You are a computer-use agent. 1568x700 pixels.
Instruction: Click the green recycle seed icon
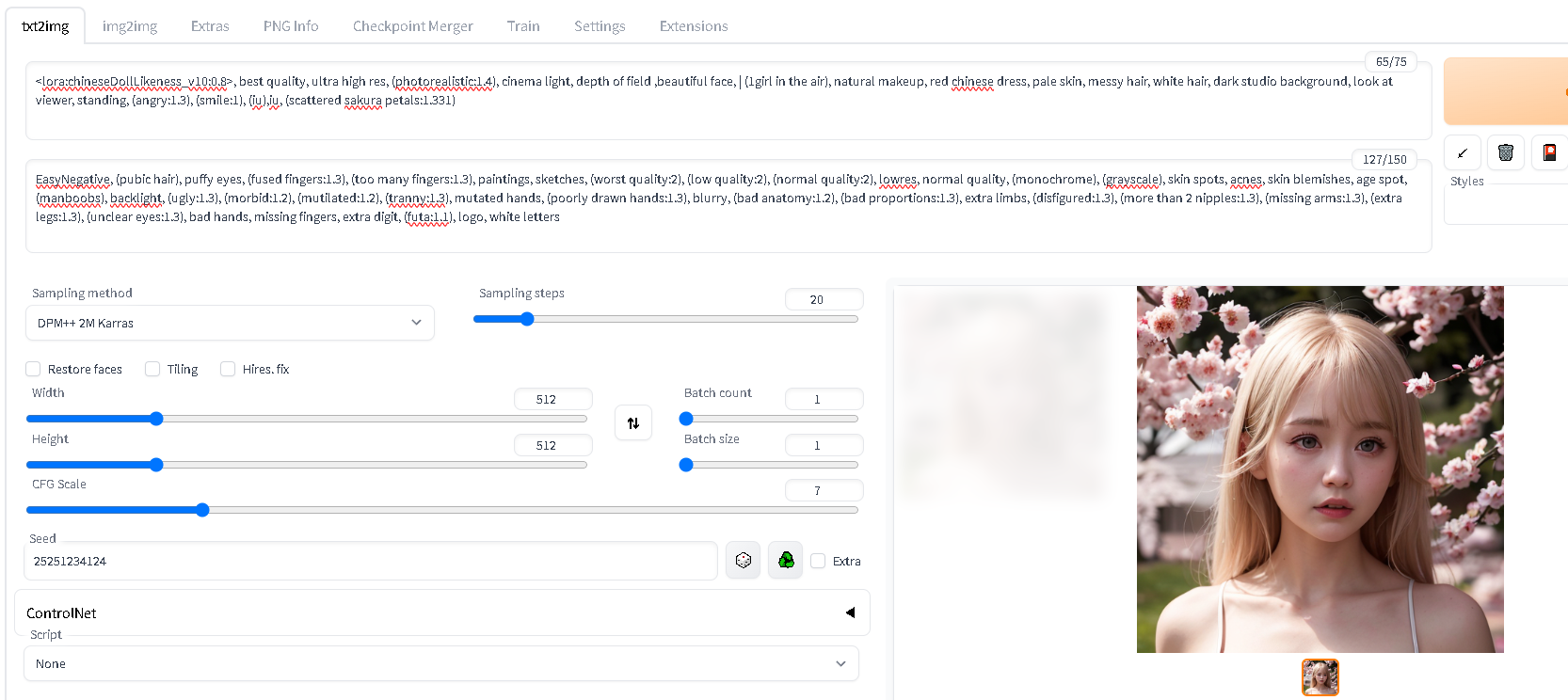click(786, 561)
